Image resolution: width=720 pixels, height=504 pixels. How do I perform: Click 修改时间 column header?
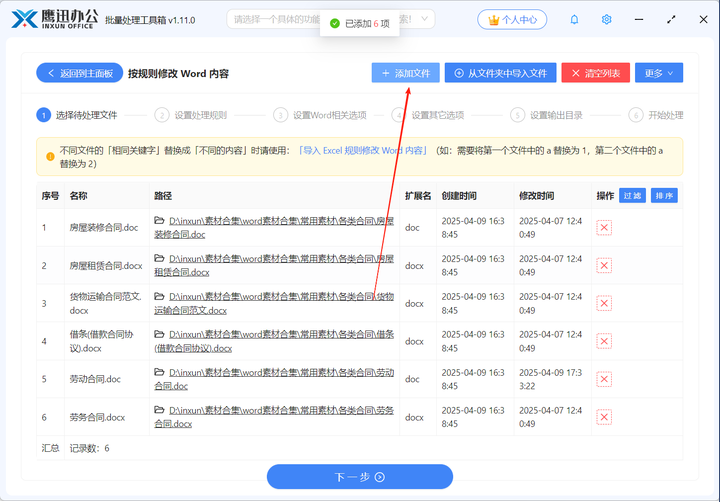point(536,196)
